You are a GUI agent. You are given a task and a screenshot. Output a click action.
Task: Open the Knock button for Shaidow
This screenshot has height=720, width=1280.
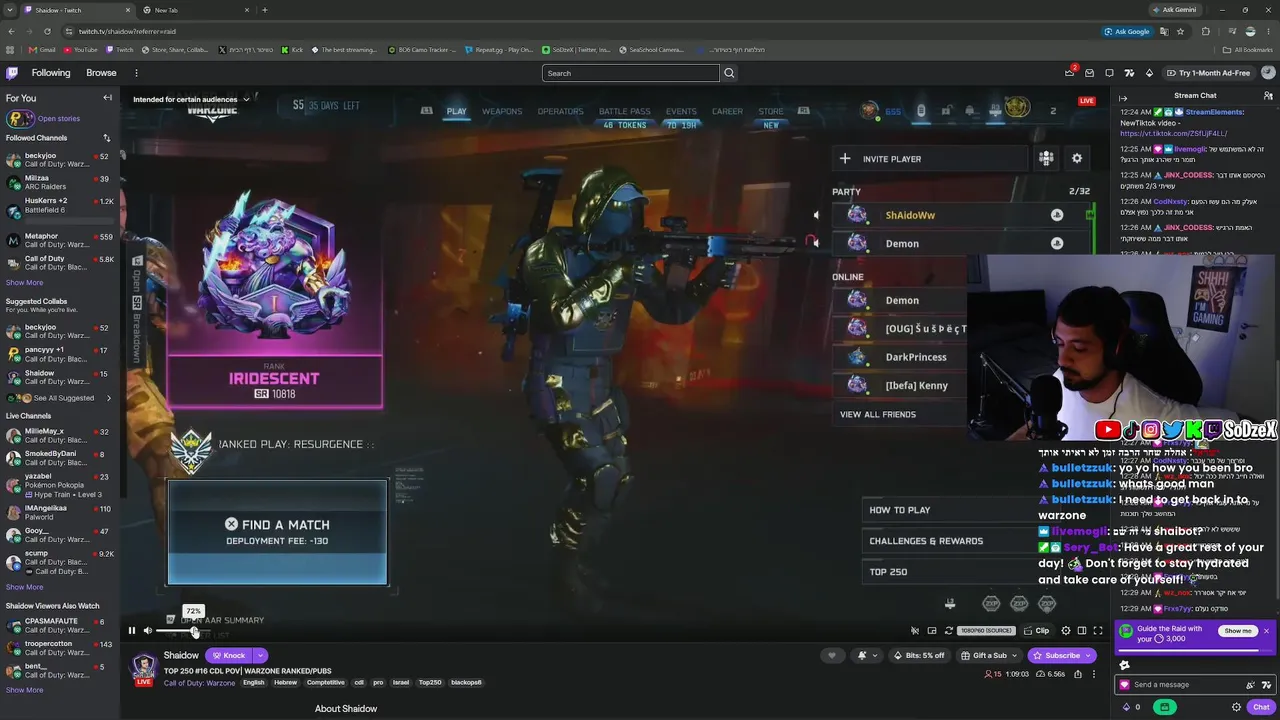(x=229, y=656)
